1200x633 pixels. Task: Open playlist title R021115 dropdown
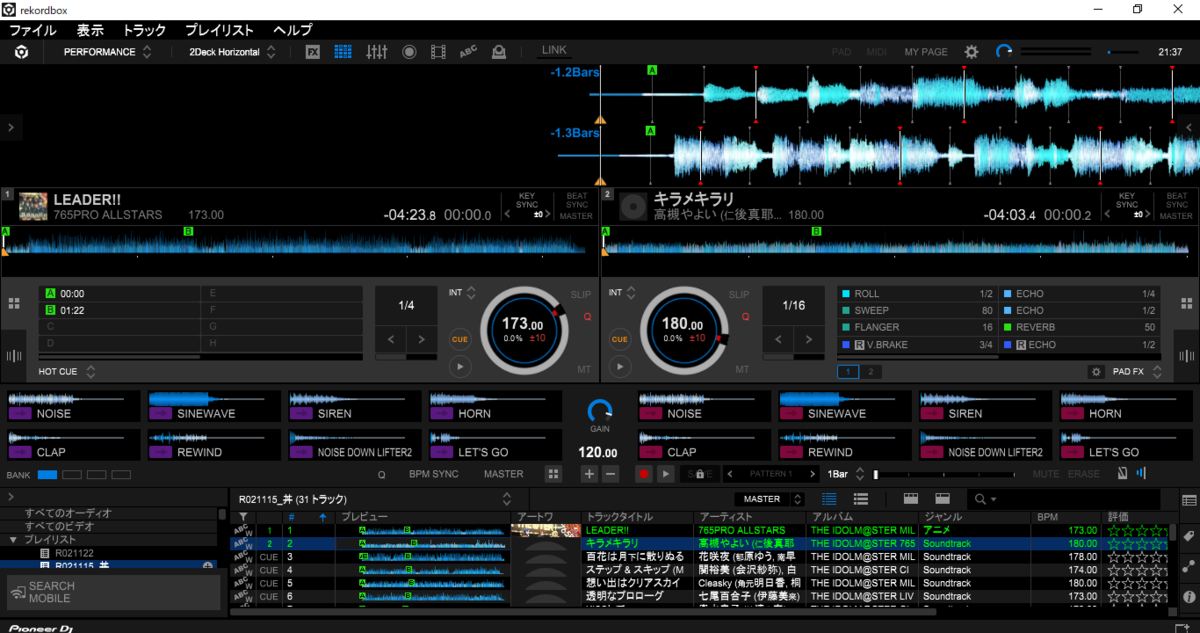pos(376,498)
